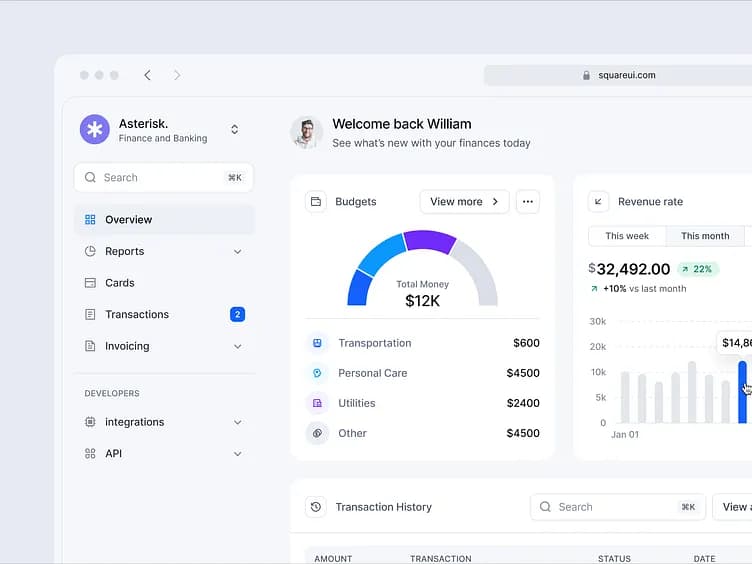752x564 pixels.
Task: Click the Other category icon
Action: (317, 434)
